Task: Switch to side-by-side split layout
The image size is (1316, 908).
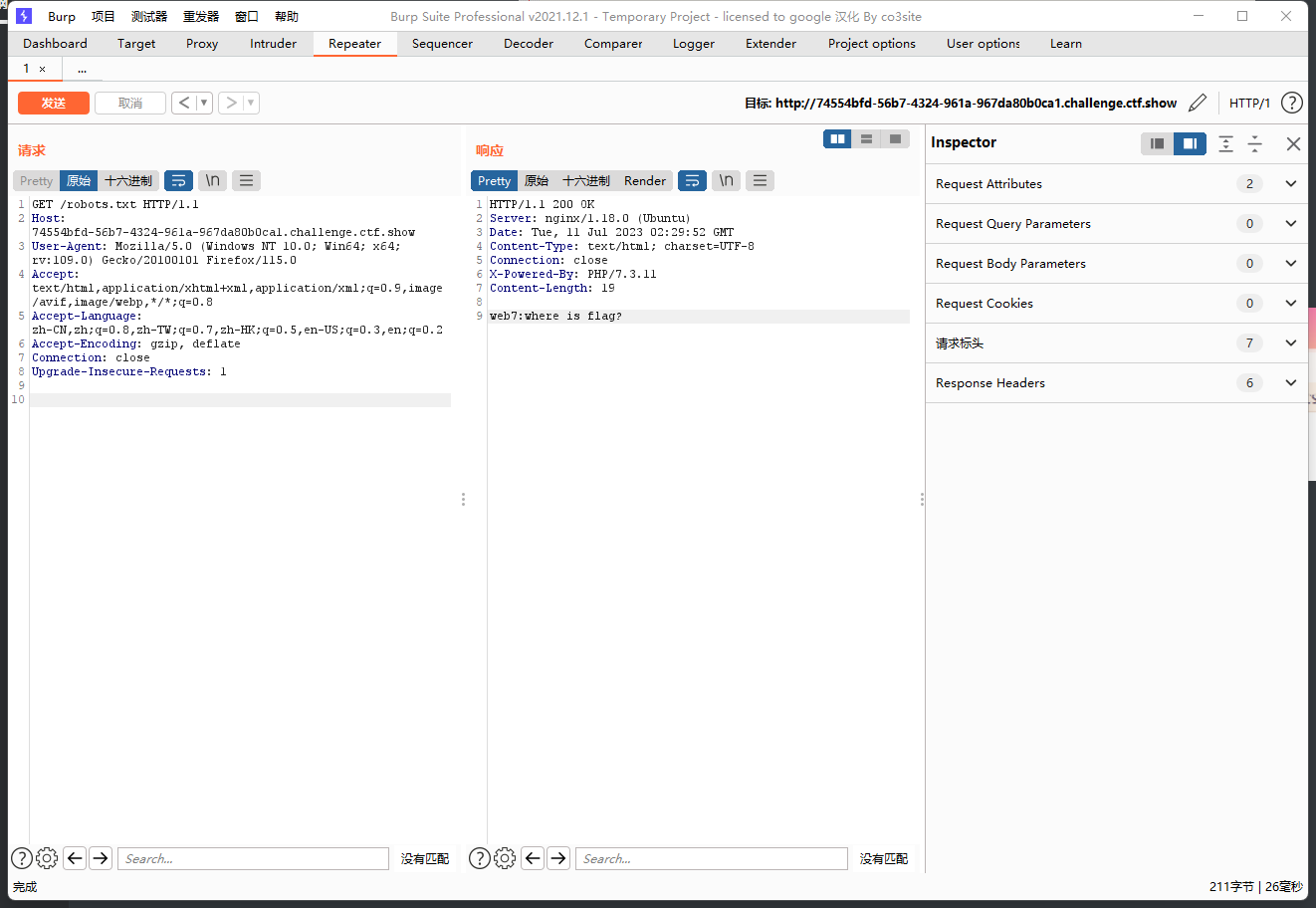Action: click(837, 139)
